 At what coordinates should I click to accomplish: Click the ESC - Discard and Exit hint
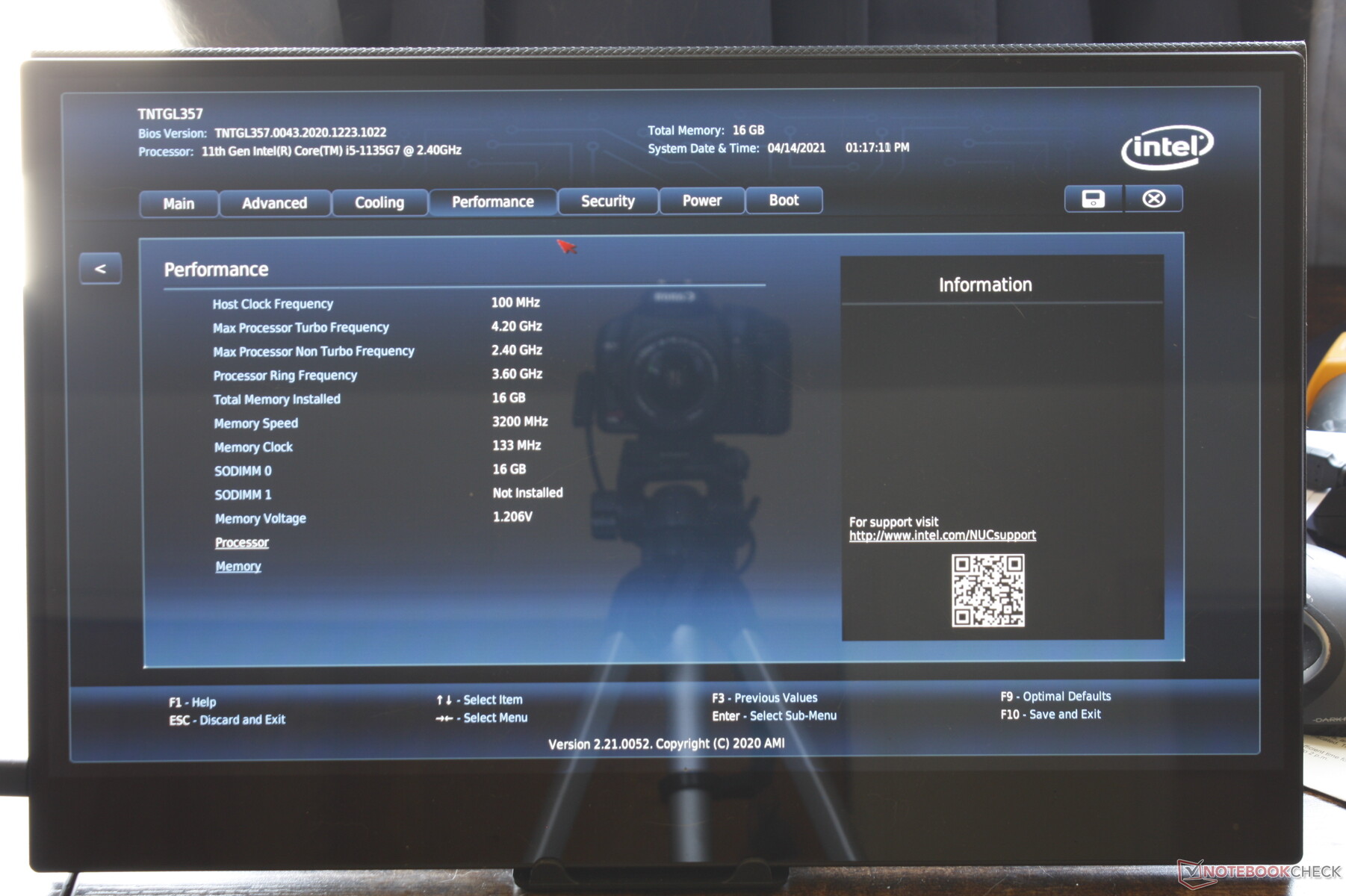227,720
